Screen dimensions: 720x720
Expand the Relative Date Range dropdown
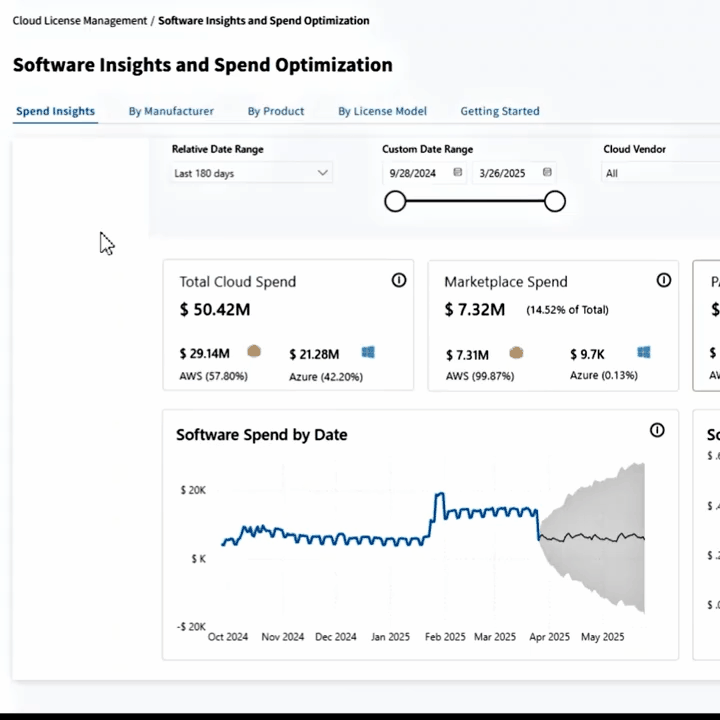click(x=251, y=173)
